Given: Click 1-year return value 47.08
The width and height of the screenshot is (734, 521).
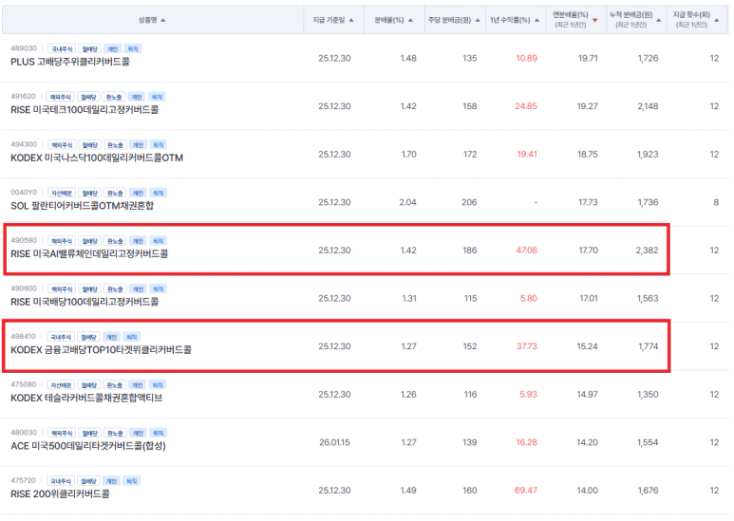Looking at the screenshot, I should pyautogui.click(x=527, y=250).
